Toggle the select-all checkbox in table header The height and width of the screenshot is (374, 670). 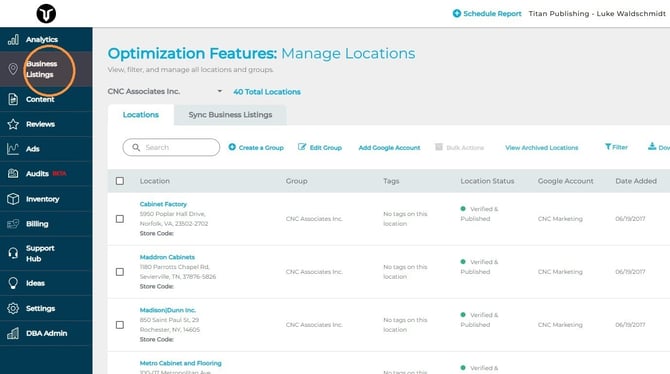coord(120,181)
